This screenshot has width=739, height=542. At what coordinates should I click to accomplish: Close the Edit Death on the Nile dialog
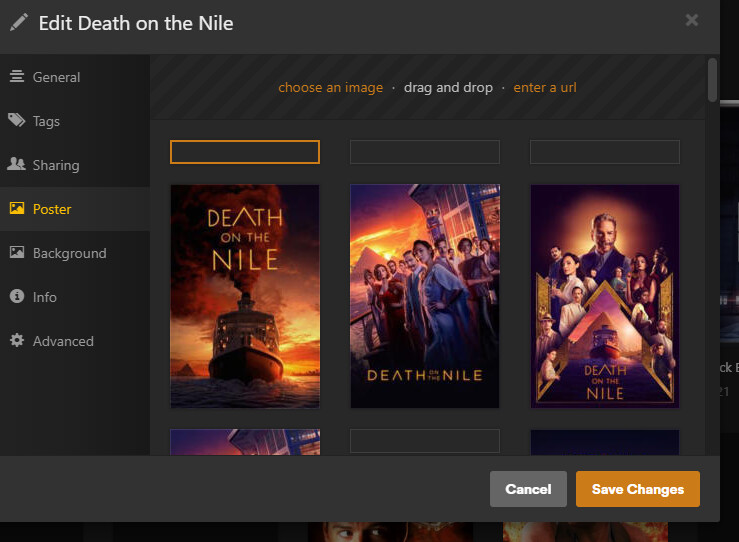pyautogui.click(x=691, y=20)
